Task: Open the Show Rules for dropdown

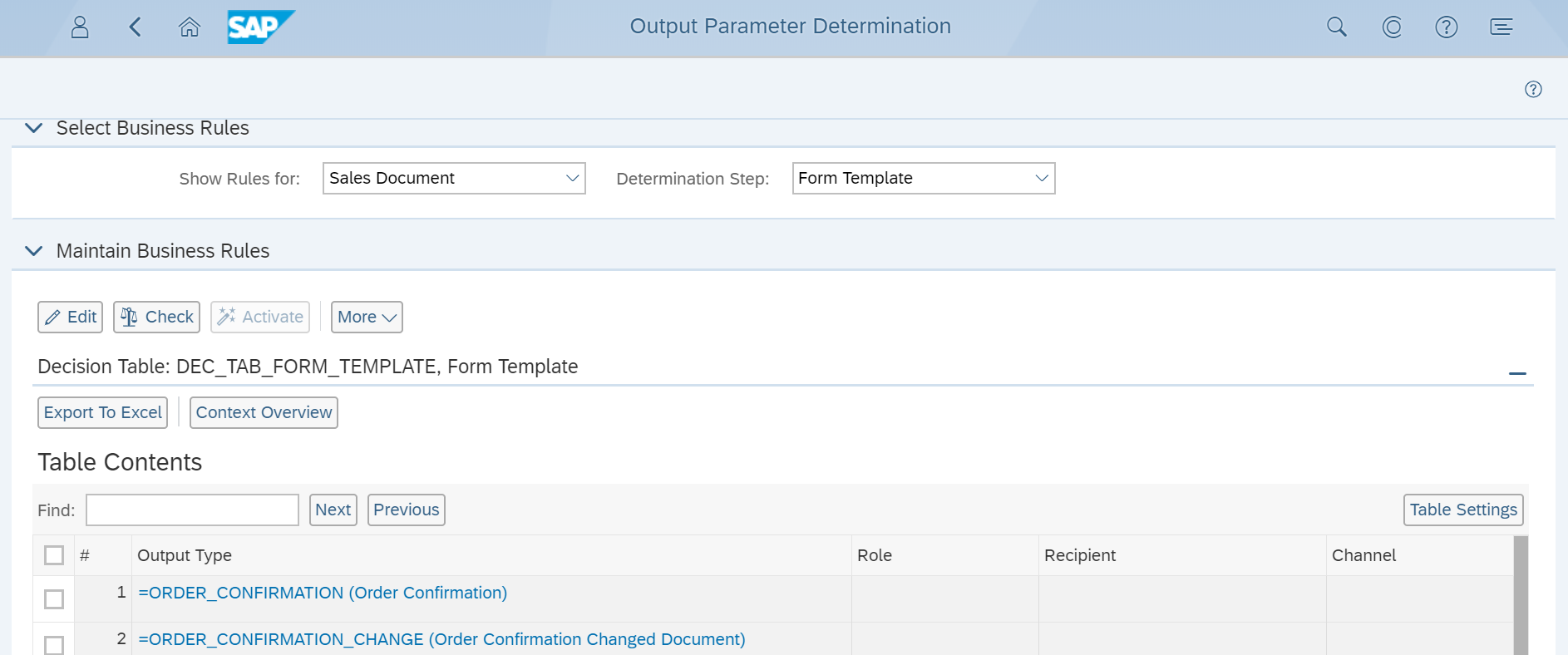Action: pos(454,178)
